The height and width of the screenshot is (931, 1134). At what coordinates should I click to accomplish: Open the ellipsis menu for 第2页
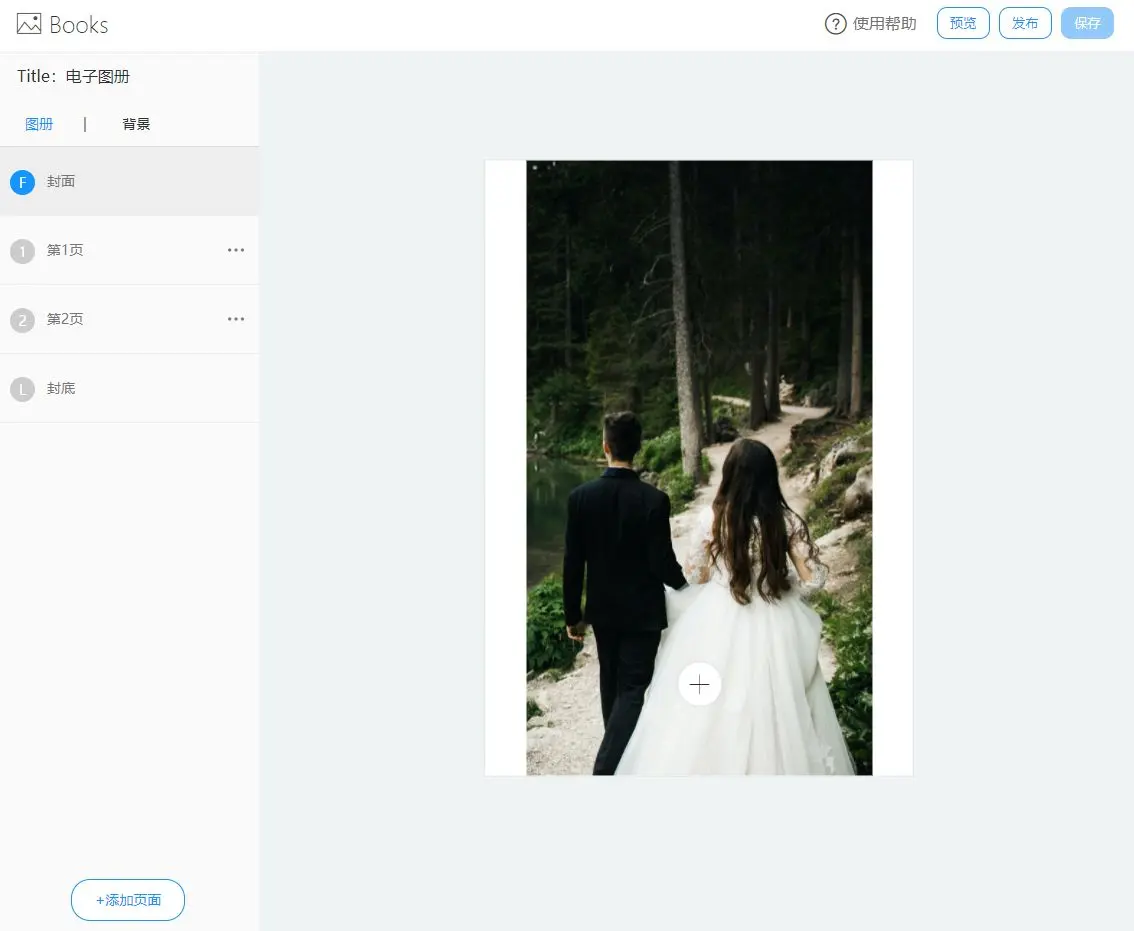pyautogui.click(x=236, y=319)
